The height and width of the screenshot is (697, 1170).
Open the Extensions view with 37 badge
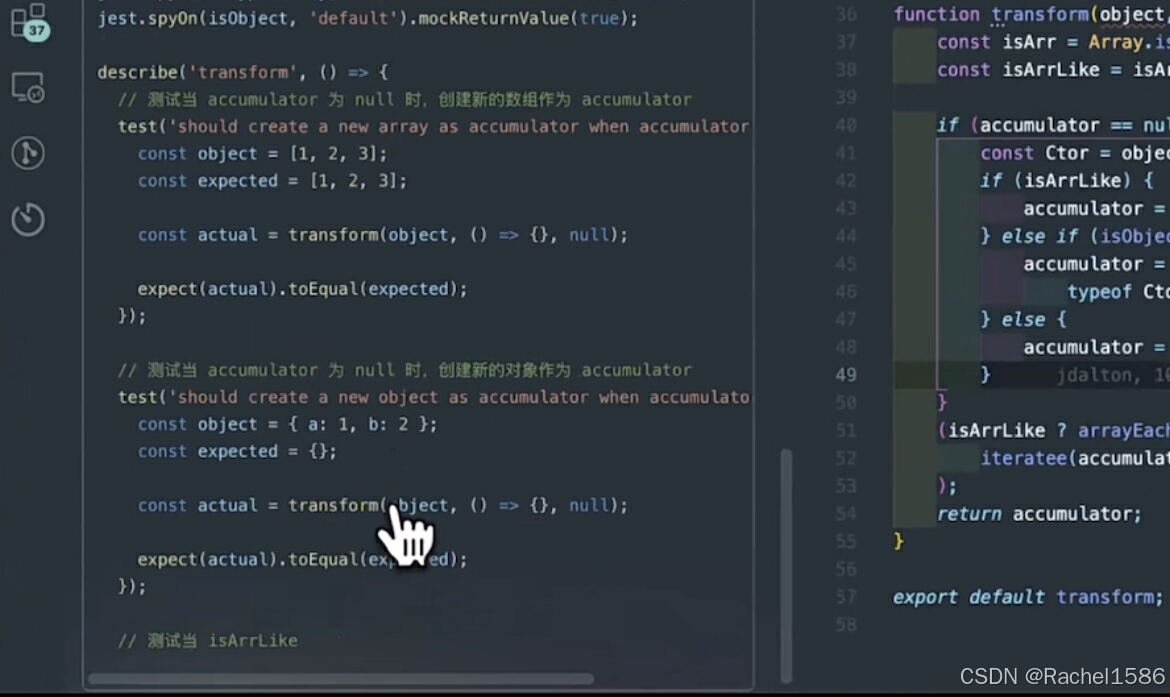[28, 21]
